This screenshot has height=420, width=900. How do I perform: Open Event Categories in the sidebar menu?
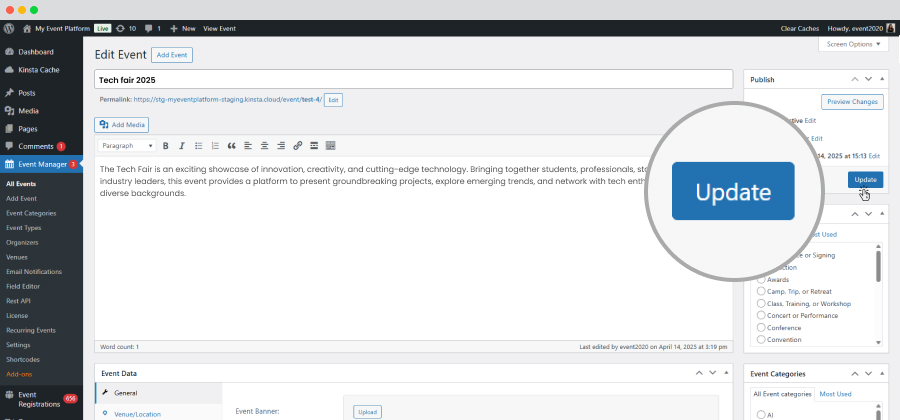[31, 213]
